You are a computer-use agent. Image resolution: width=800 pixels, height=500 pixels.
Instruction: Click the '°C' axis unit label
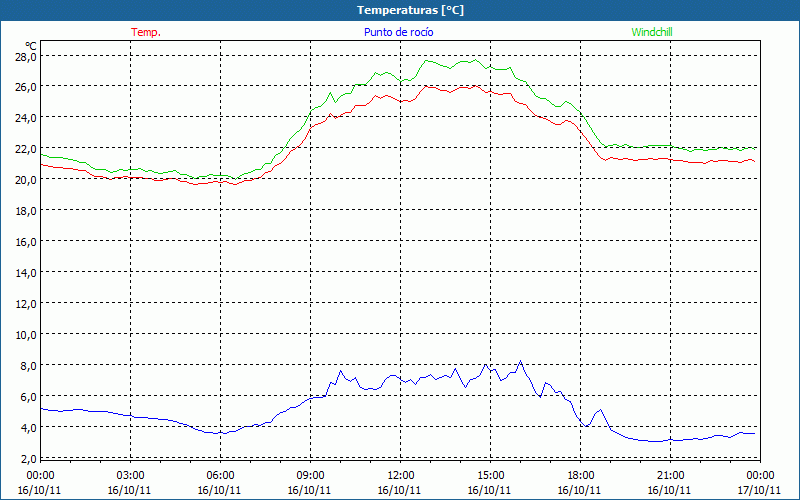pos(31,46)
